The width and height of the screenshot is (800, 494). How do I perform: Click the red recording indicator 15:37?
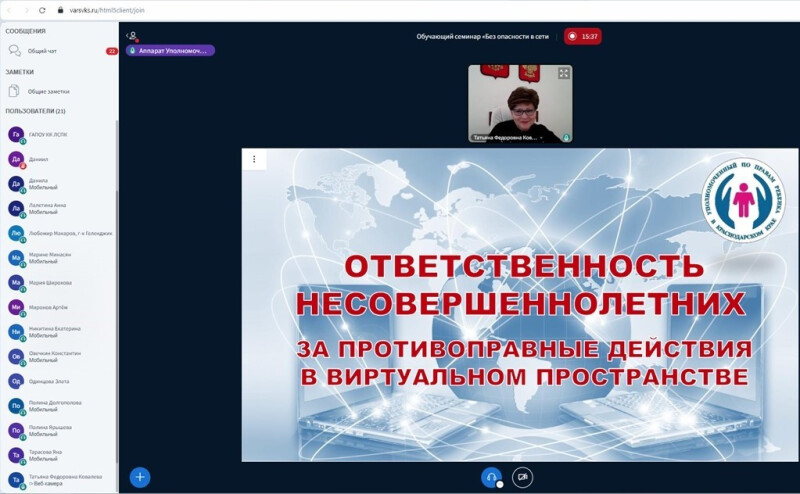pos(582,36)
